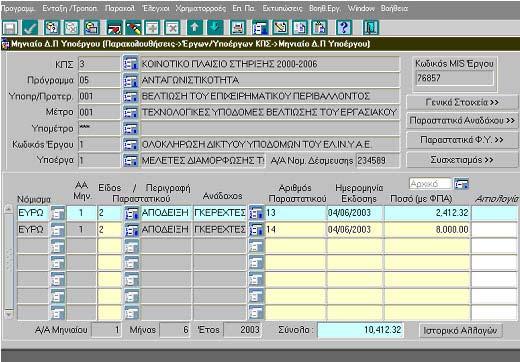The width and height of the screenshot is (520, 362).
Task: Open the Έλεγχοι menu
Action: [156, 9]
